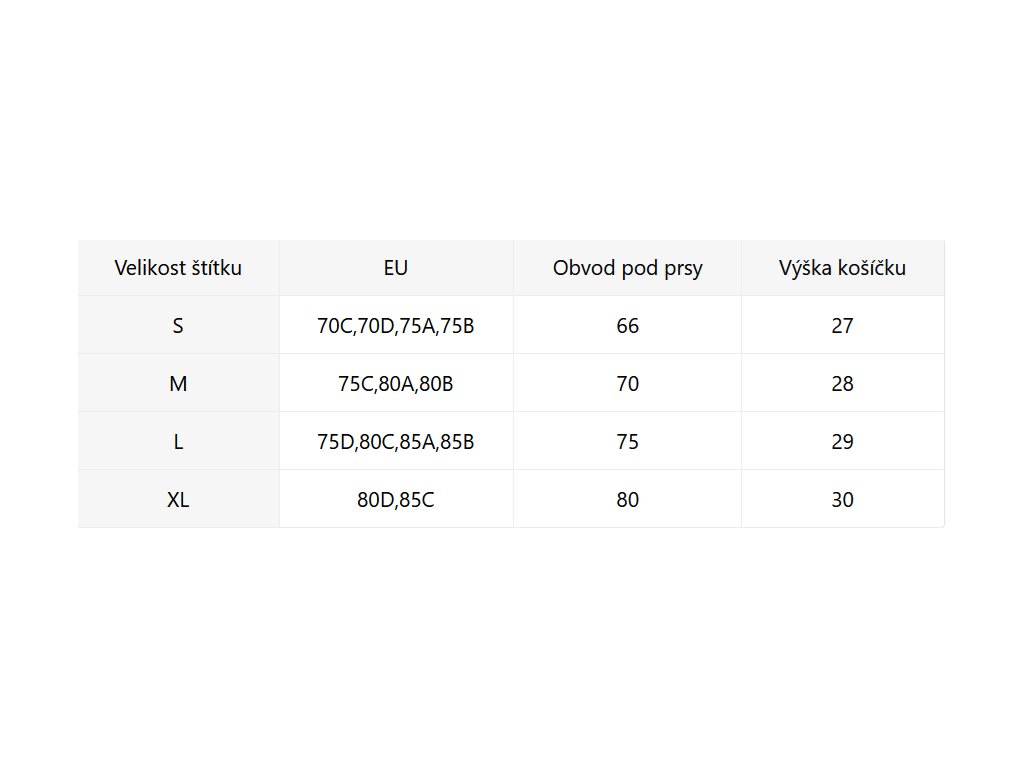Click cup height value 28
Viewport: 1024px width, 768px height.
pos(842,384)
